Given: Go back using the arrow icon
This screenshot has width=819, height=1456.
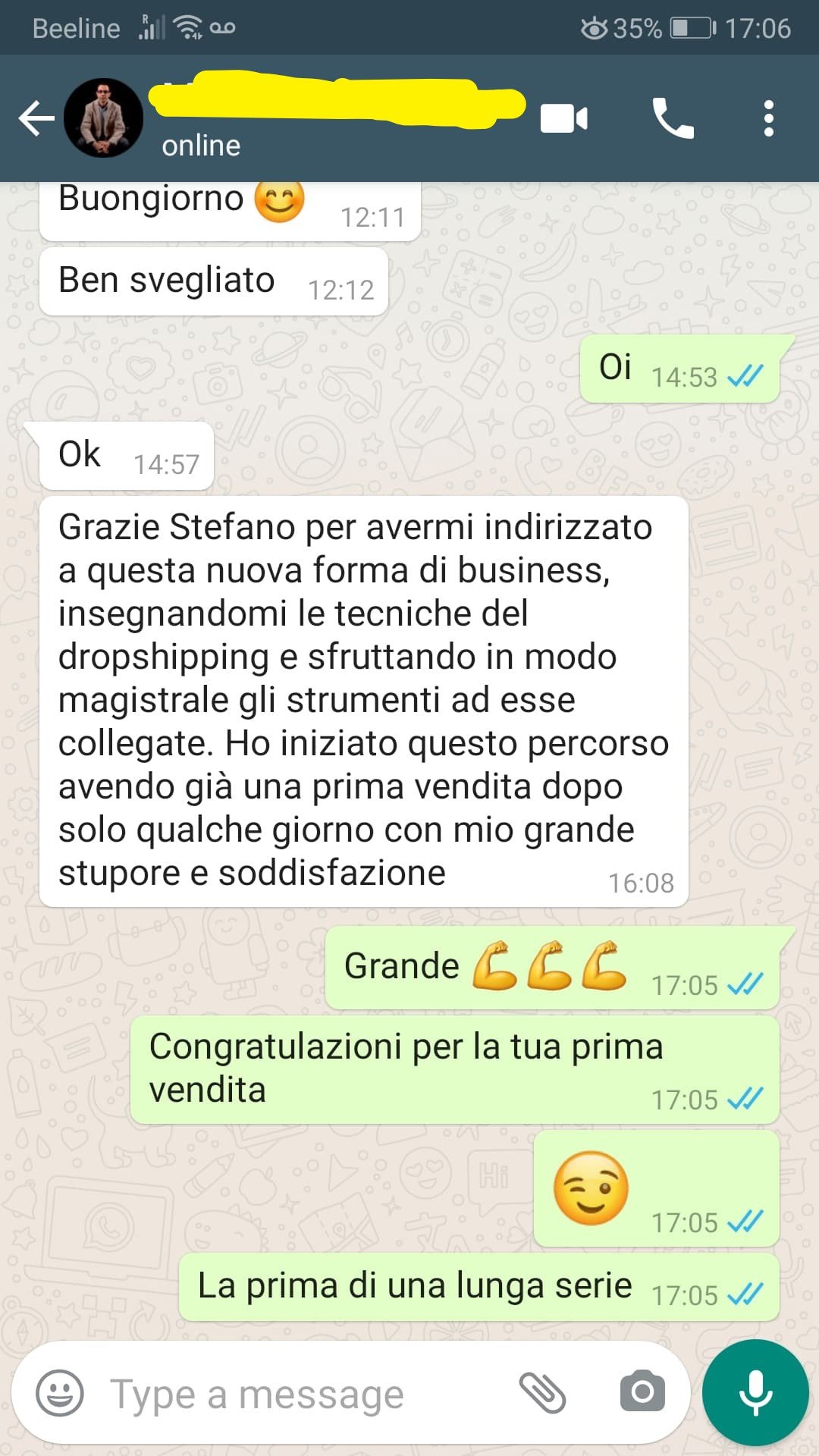Looking at the screenshot, I should [x=36, y=118].
